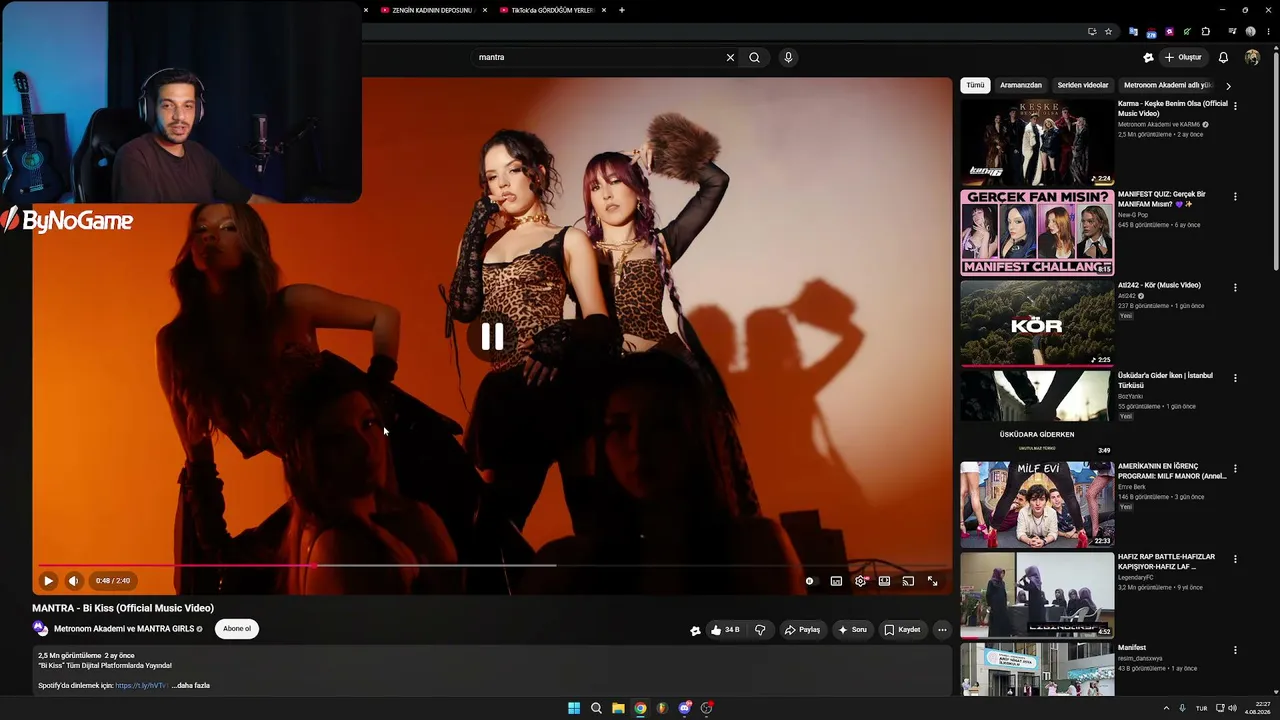Share the video using Paylaş
The height and width of the screenshot is (720, 1280).
coord(802,630)
